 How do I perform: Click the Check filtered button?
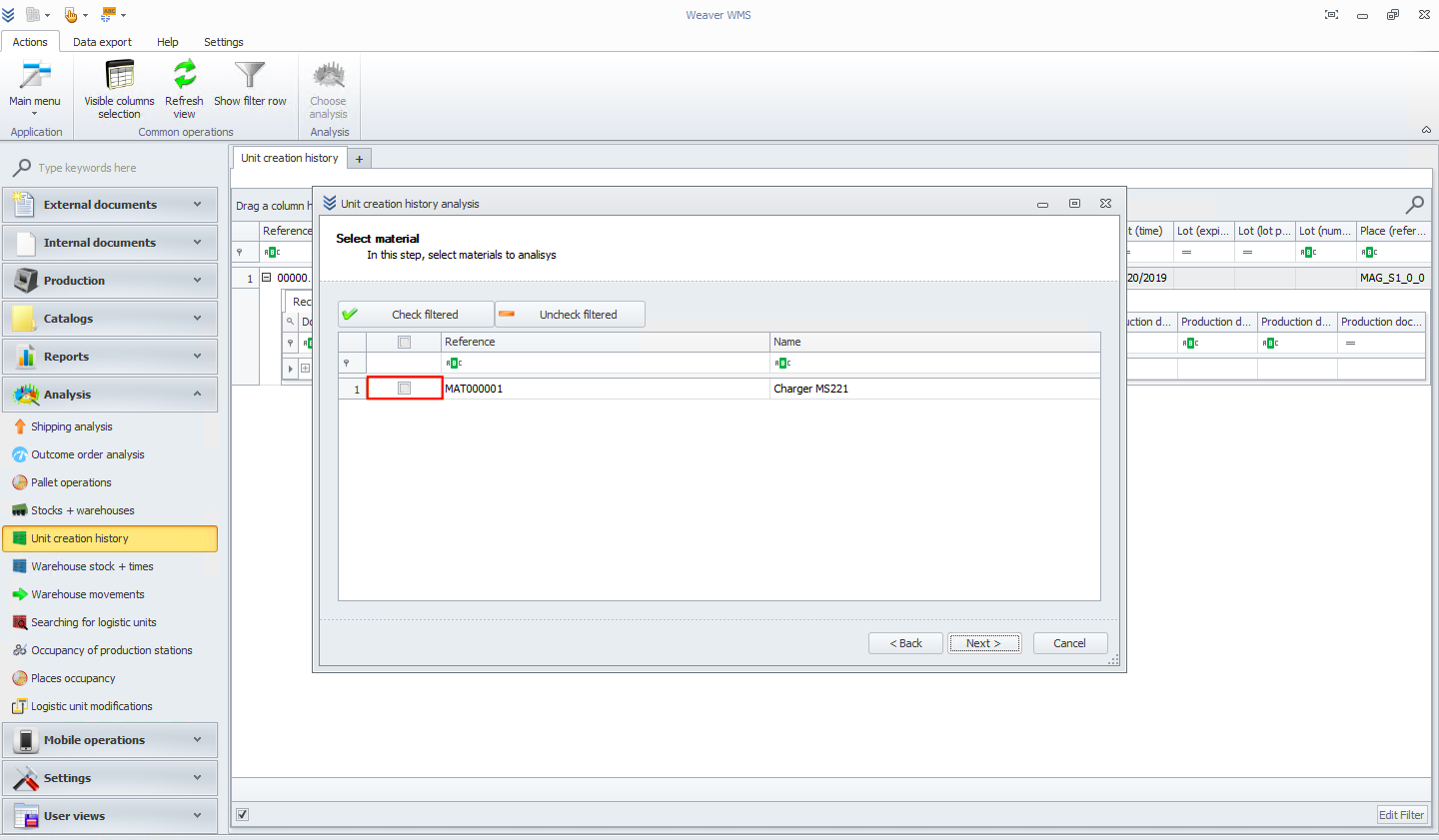[416, 314]
